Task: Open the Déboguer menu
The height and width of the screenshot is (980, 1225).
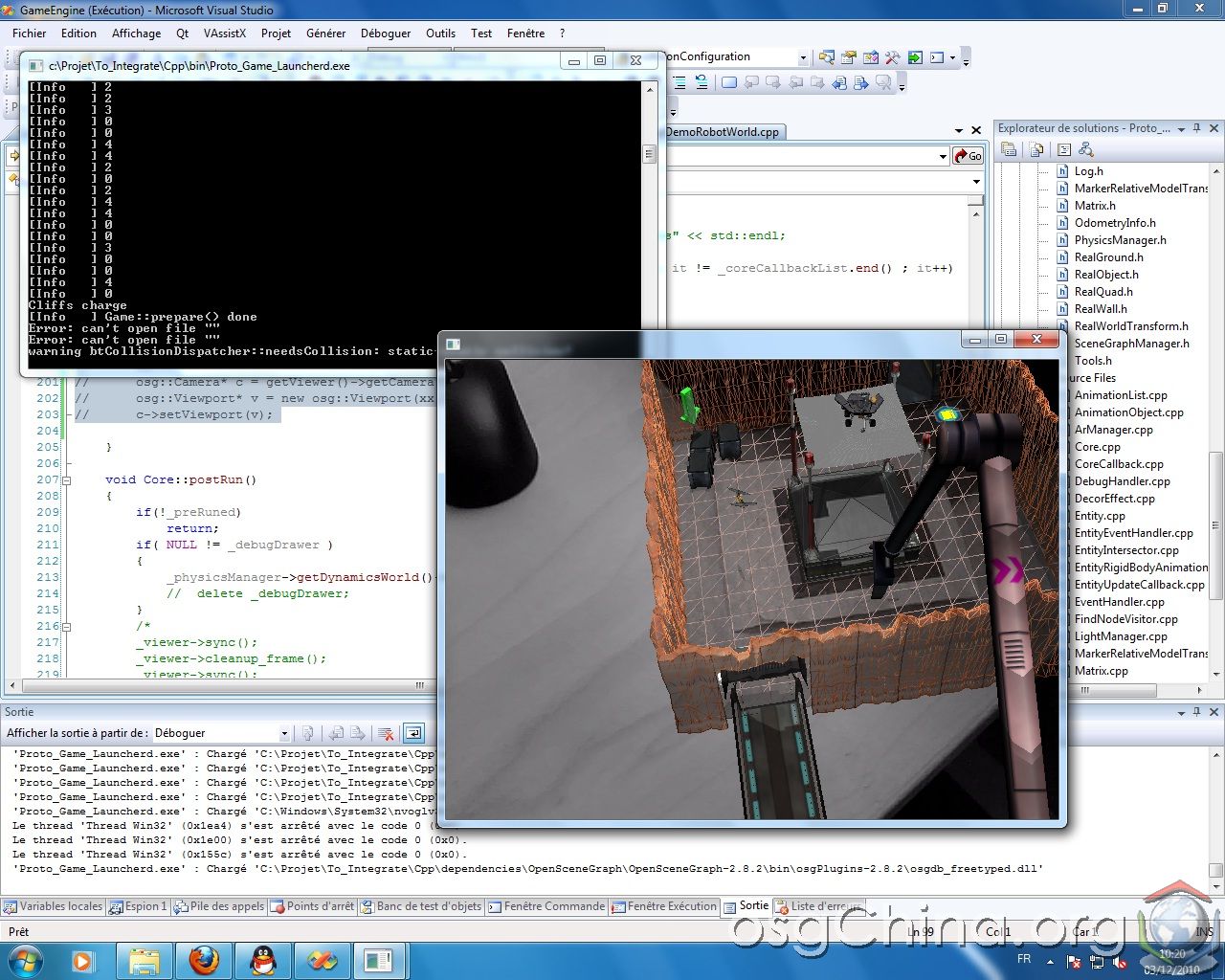Action: click(x=386, y=33)
